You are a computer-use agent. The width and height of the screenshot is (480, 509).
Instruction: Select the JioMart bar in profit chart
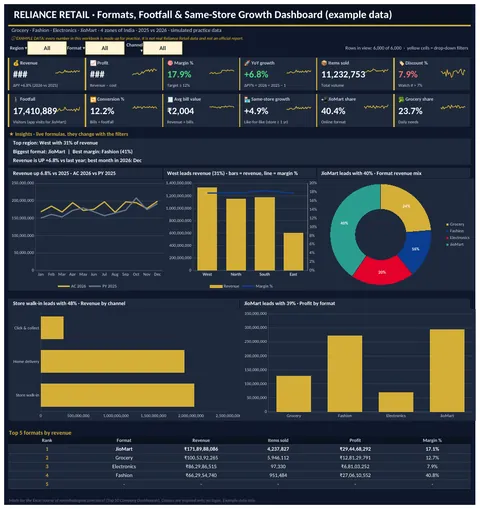(447, 371)
